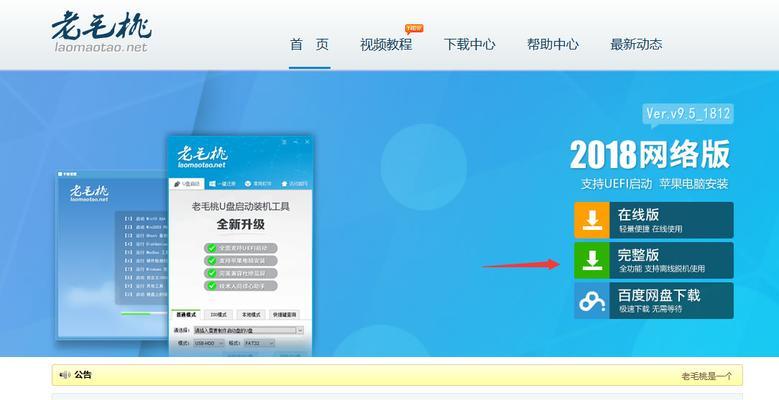Switch to ISO模式 tab in preview window

219,315
